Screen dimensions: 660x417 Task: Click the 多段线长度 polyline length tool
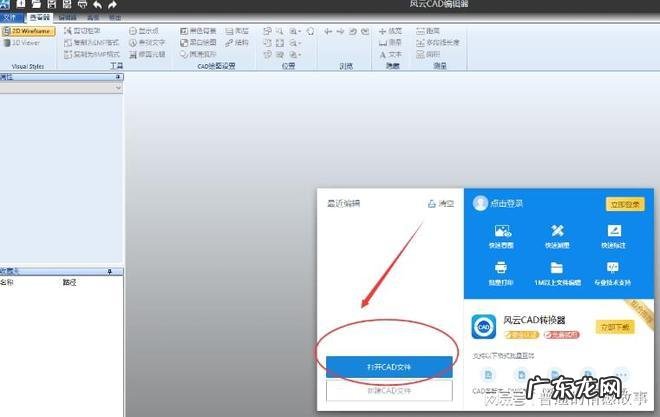[x=438, y=42]
